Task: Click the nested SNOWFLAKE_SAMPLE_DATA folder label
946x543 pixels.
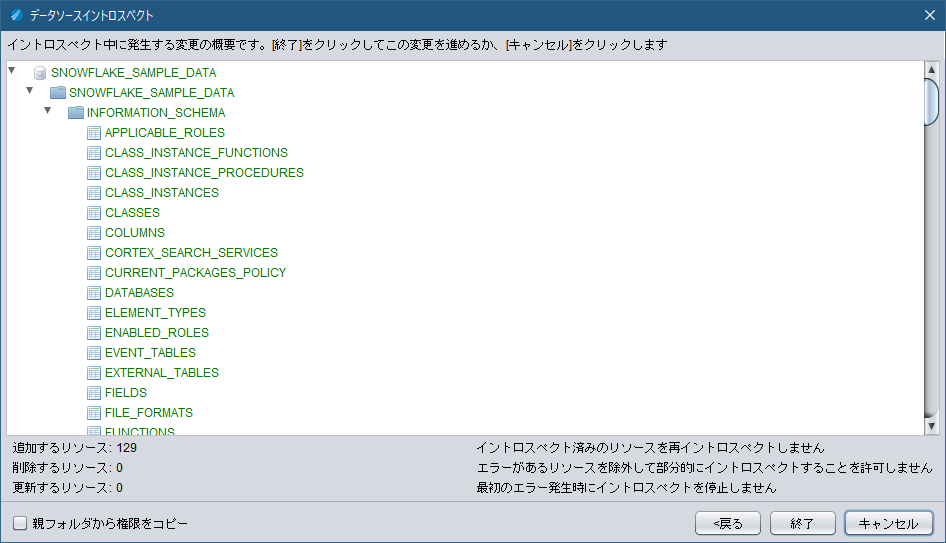Action: [x=151, y=93]
